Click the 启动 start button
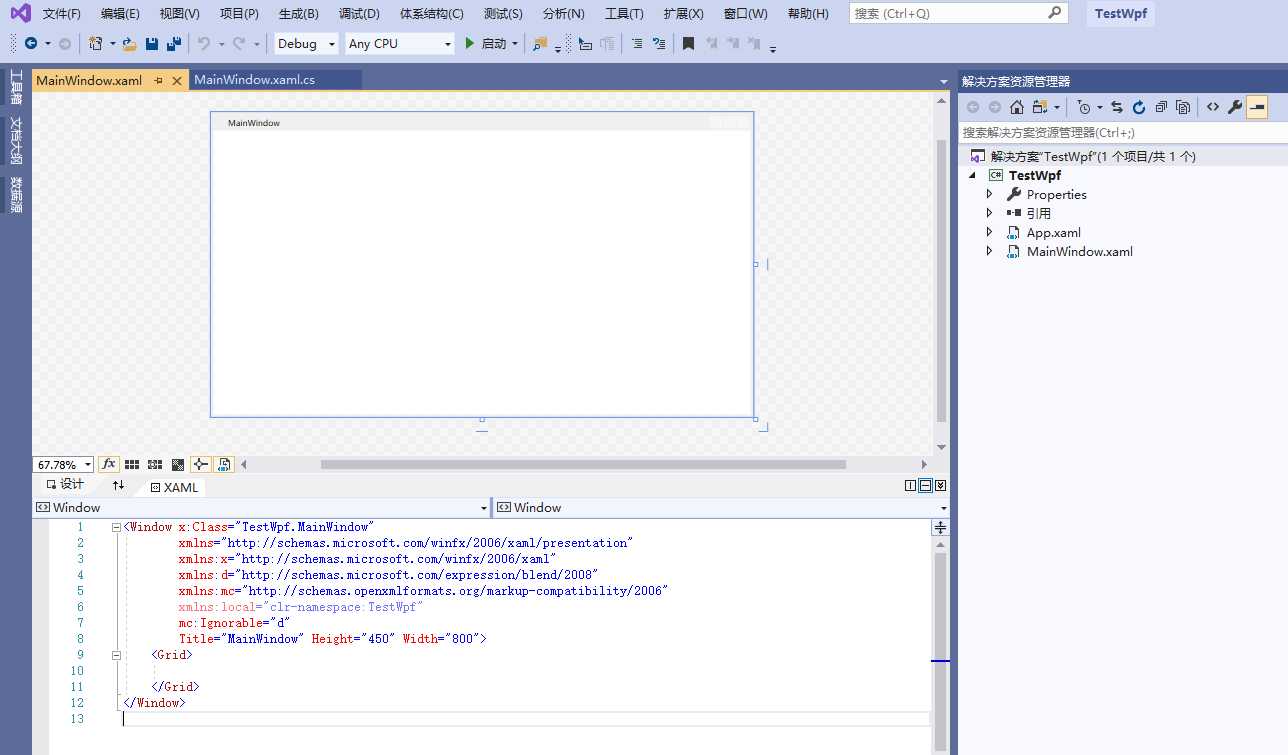Viewport: 1288px width, 755px height. (494, 43)
